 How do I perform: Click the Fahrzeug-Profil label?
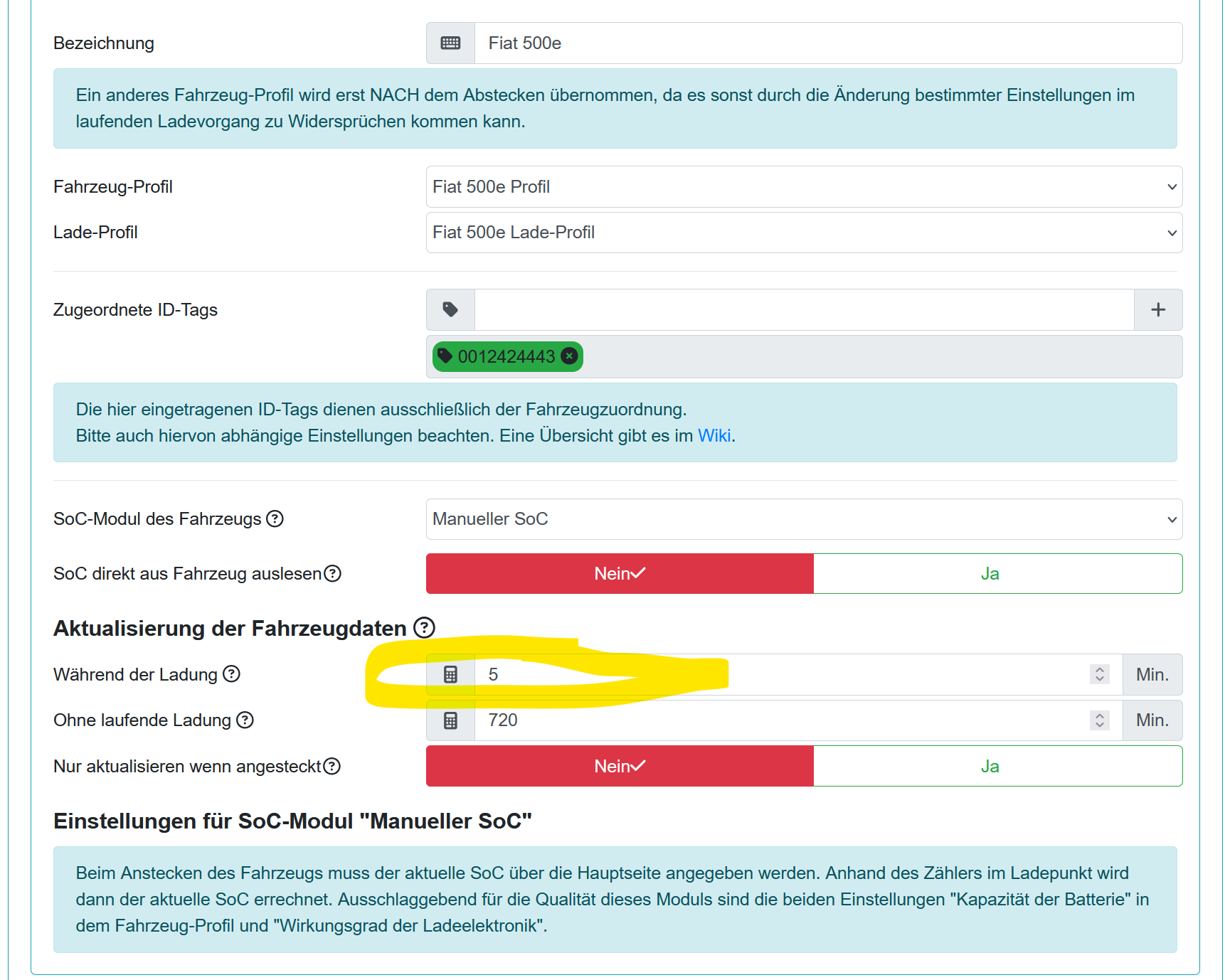pyautogui.click(x=113, y=187)
